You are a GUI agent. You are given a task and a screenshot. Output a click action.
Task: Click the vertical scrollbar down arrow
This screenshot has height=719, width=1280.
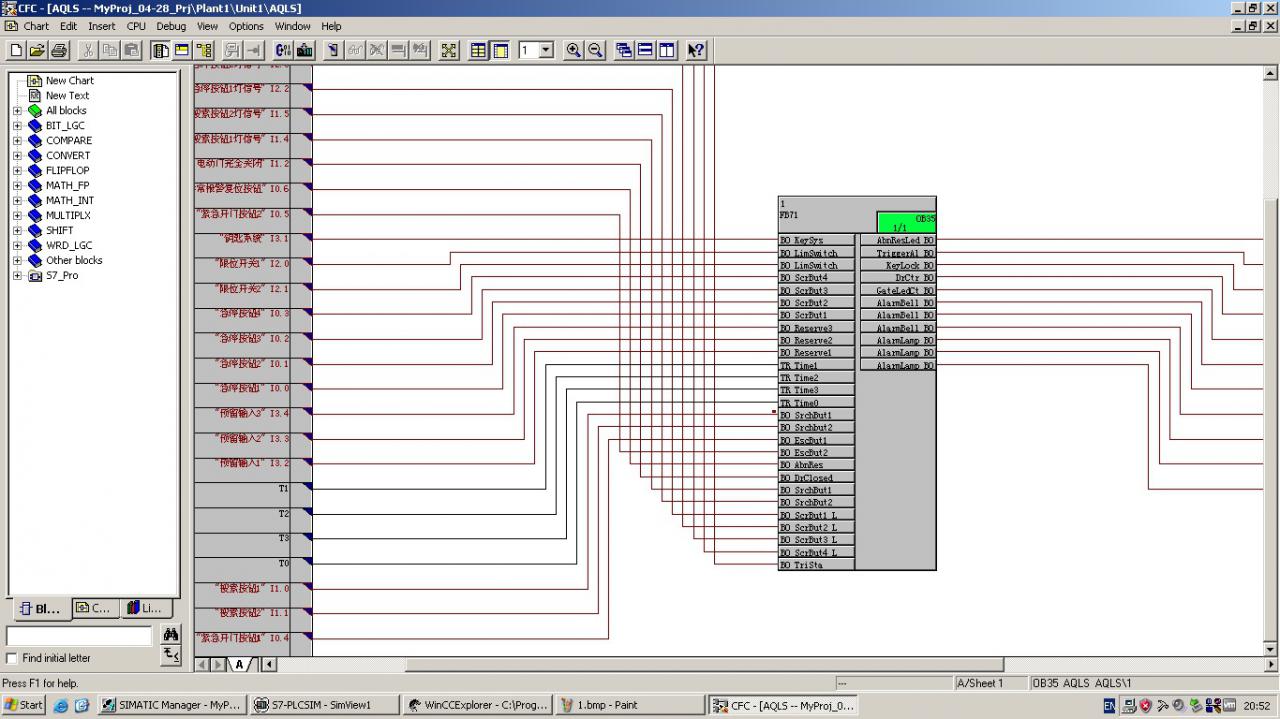(x=1271, y=648)
